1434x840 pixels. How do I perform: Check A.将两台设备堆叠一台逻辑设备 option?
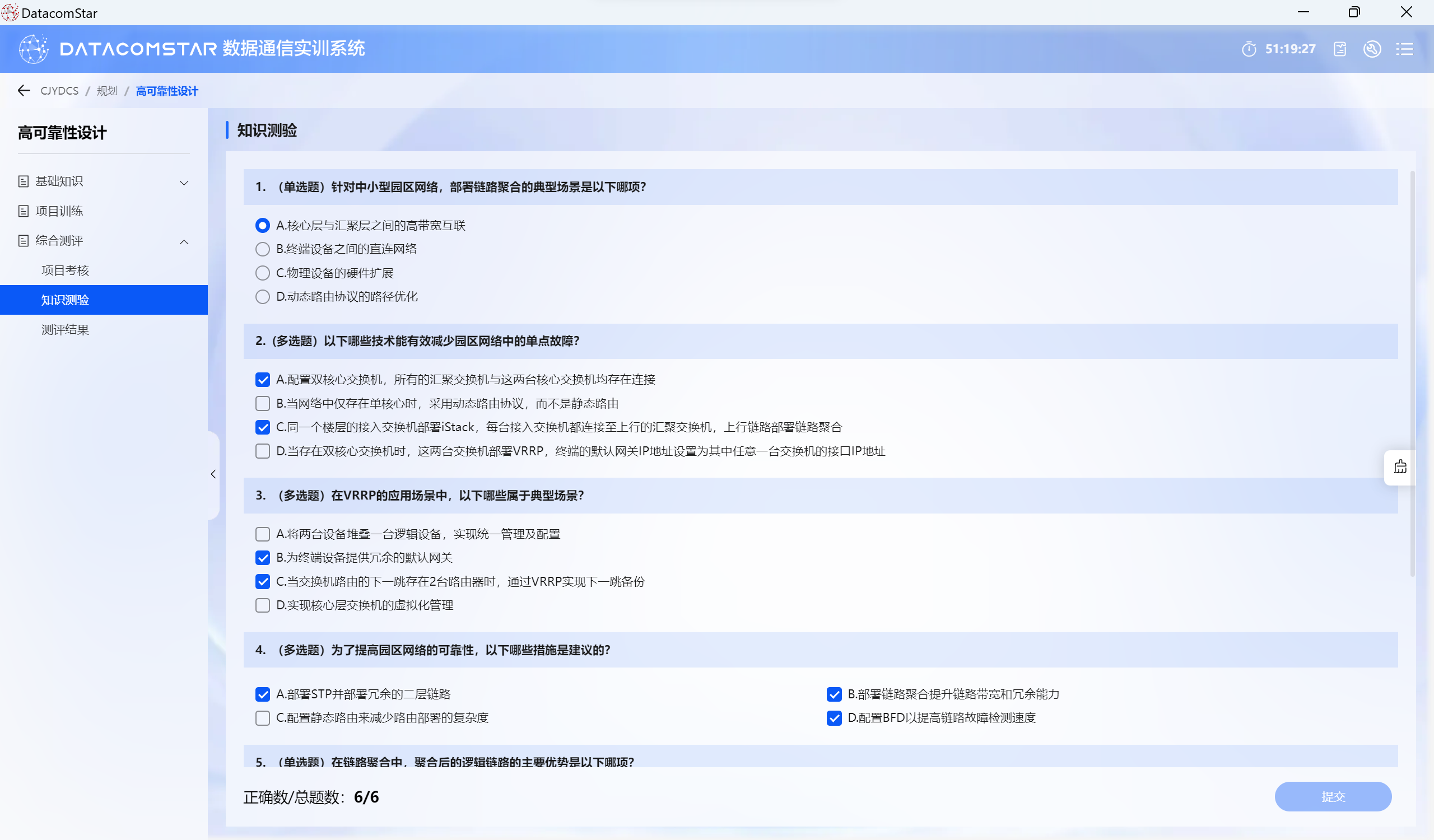[262, 534]
